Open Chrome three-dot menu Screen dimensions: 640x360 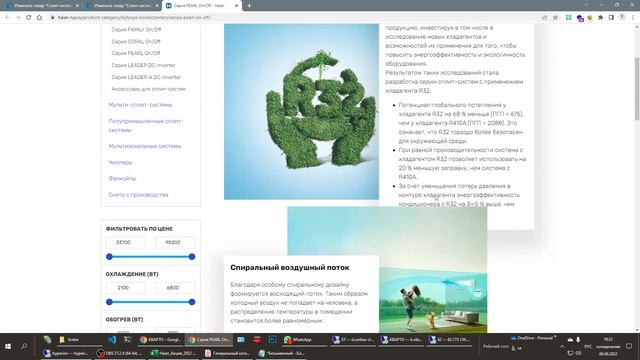tap(633, 18)
